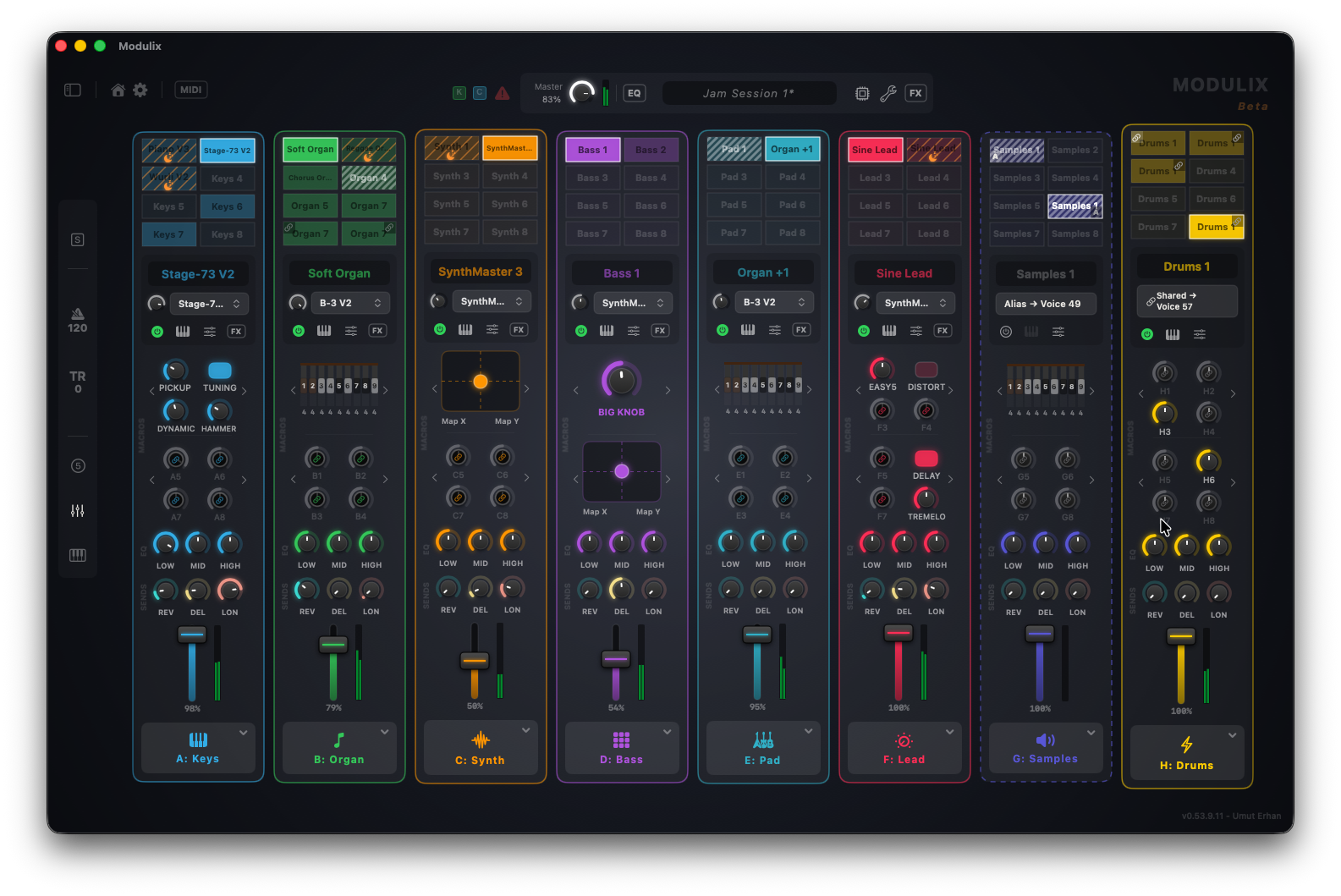The width and height of the screenshot is (1341, 896).
Task: Click the metronome 120 tempo icon
Action: point(77,320)
